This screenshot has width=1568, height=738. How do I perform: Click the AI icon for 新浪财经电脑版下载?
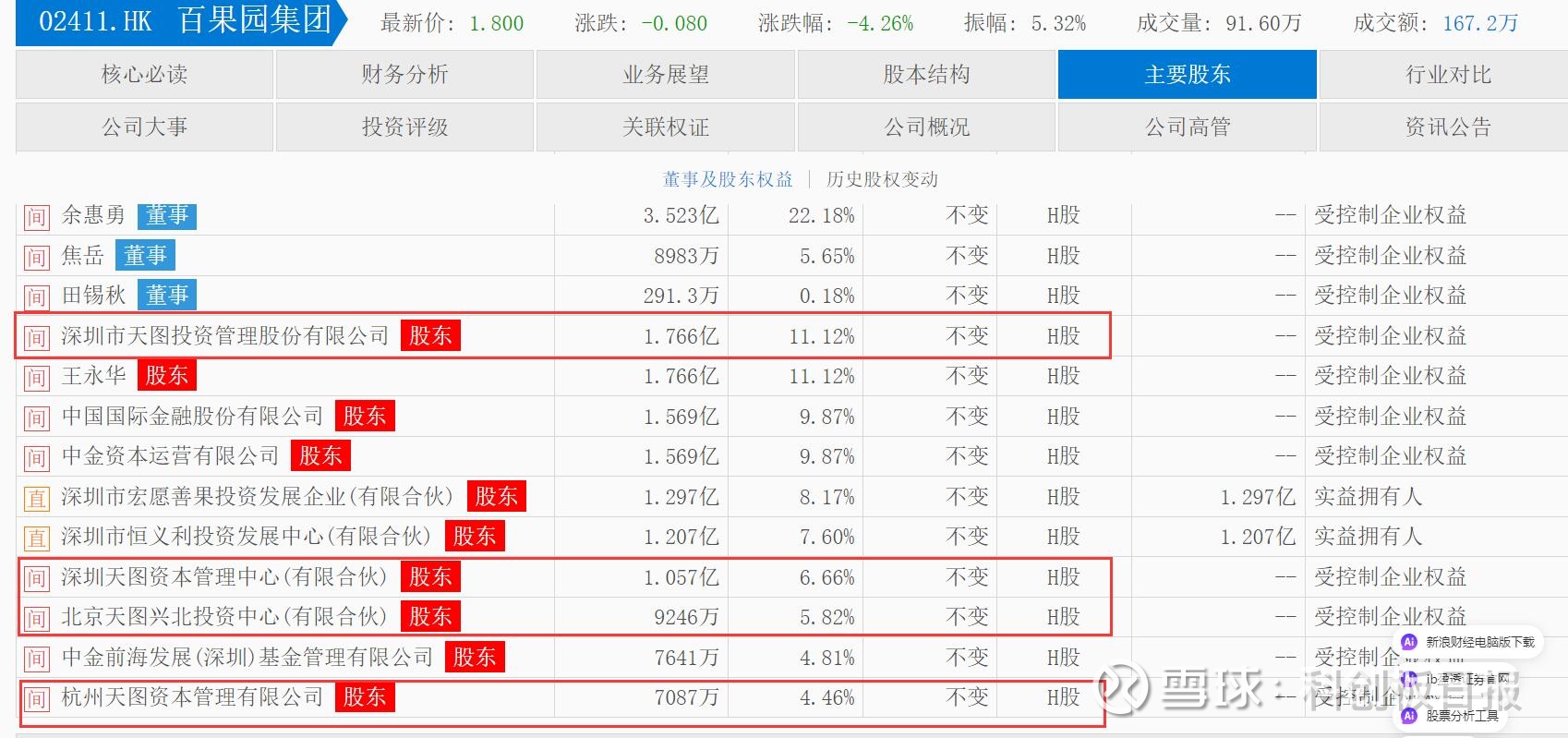click(x=1409, y=642)
